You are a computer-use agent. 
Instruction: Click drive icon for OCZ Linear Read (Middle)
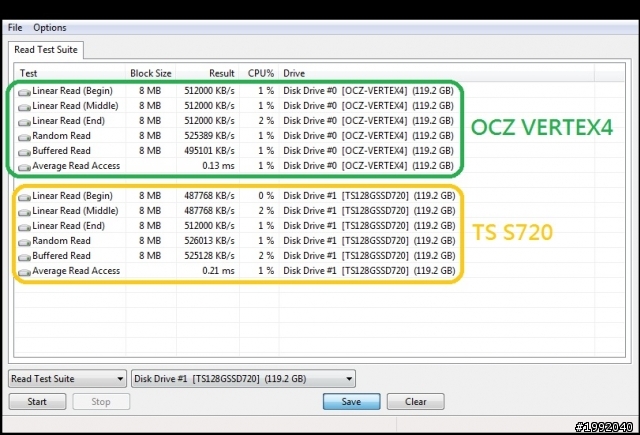[x=24, y=107]
